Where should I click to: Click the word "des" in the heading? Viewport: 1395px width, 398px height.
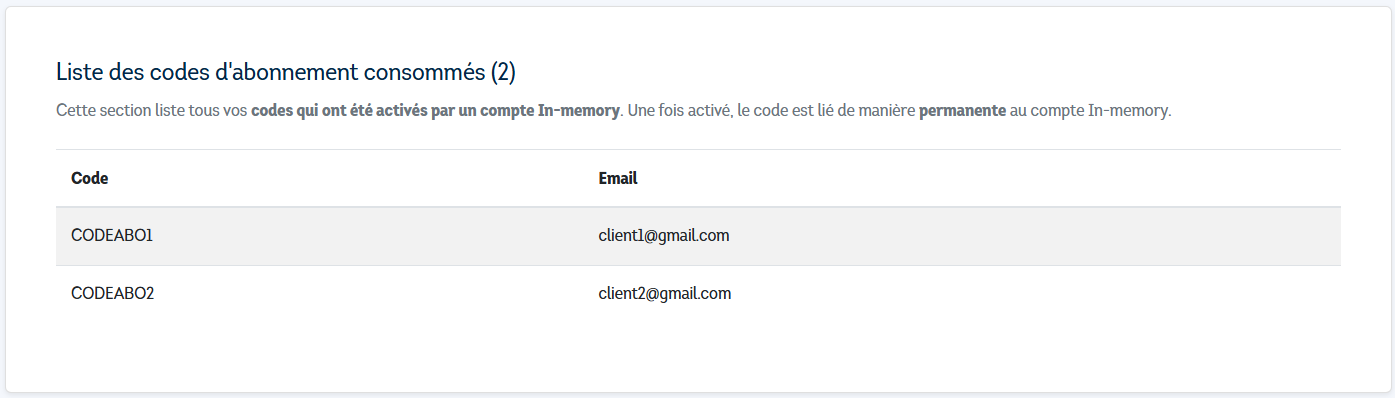[x=124, y=73]
